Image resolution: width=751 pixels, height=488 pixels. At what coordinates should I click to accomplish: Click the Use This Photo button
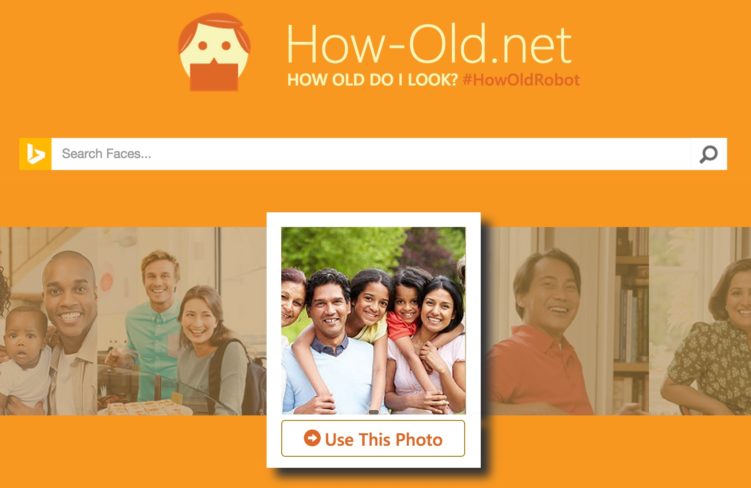pos(373,438)
